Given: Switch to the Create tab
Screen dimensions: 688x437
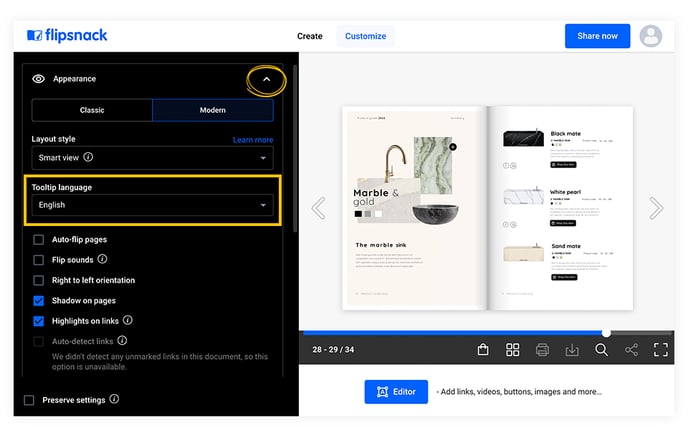Looking at the screenshot, I should [x=310, y=36].
